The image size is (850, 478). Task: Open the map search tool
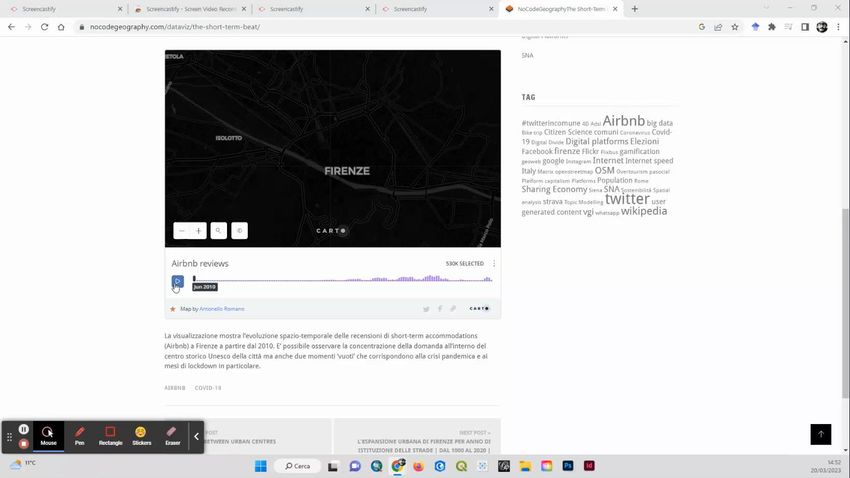(x=218, y=231)
